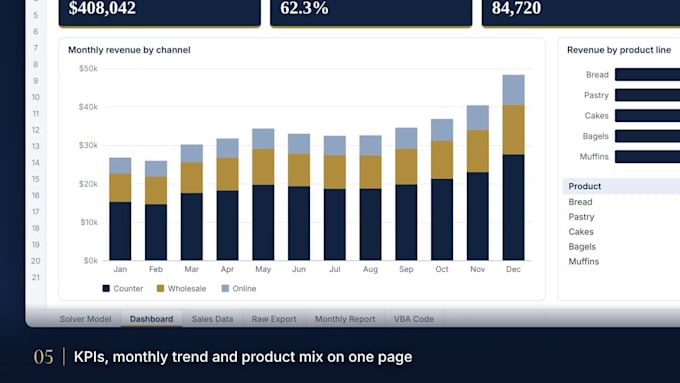The height and width of the screenshot is (383, 680).
Task: Click the Jul axis label
Action: pos(335,269)
